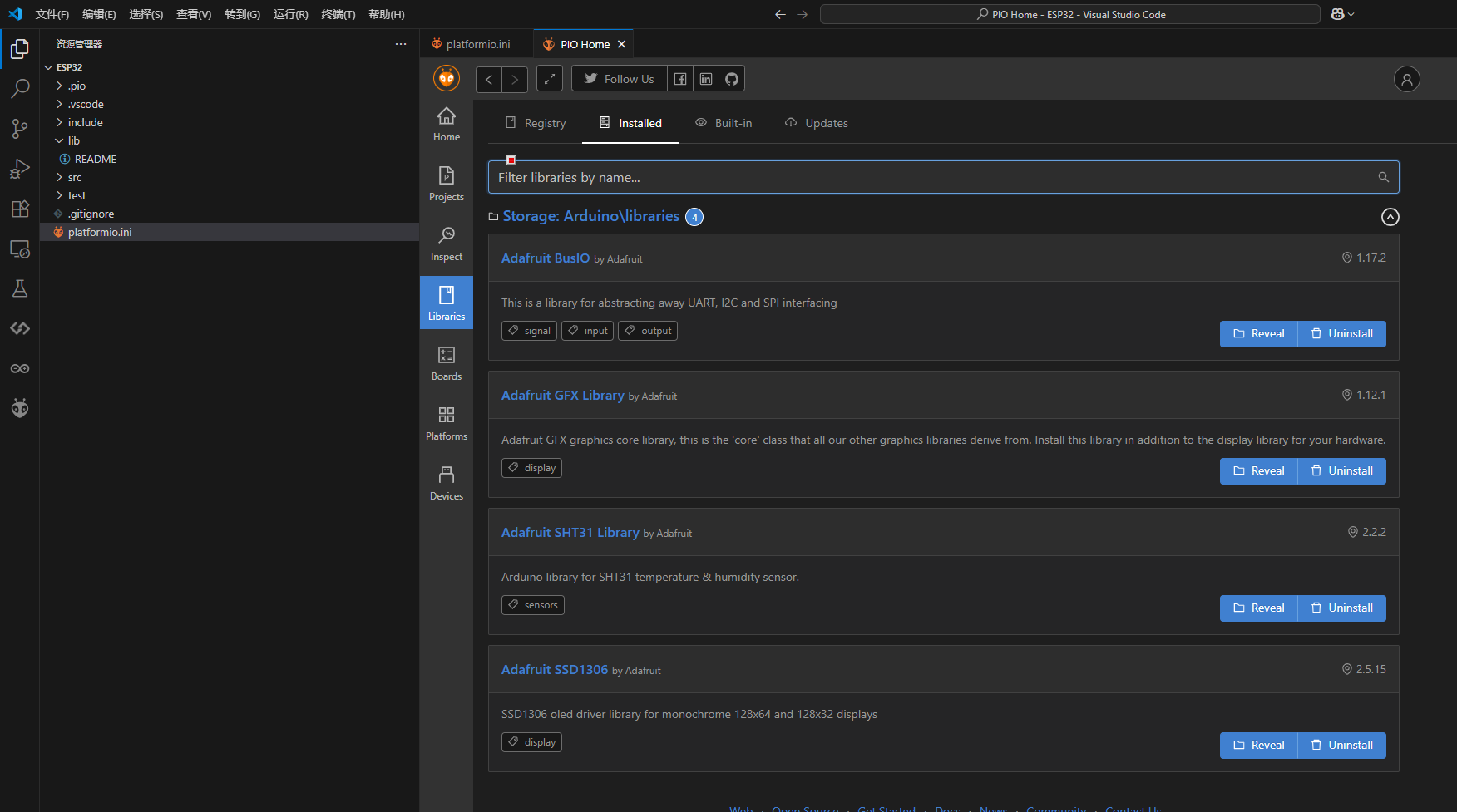Open Inspect section in PIO sidebar
This screenshot has width=1457, height=812.
pyautogui.click(x=447, y=244)
